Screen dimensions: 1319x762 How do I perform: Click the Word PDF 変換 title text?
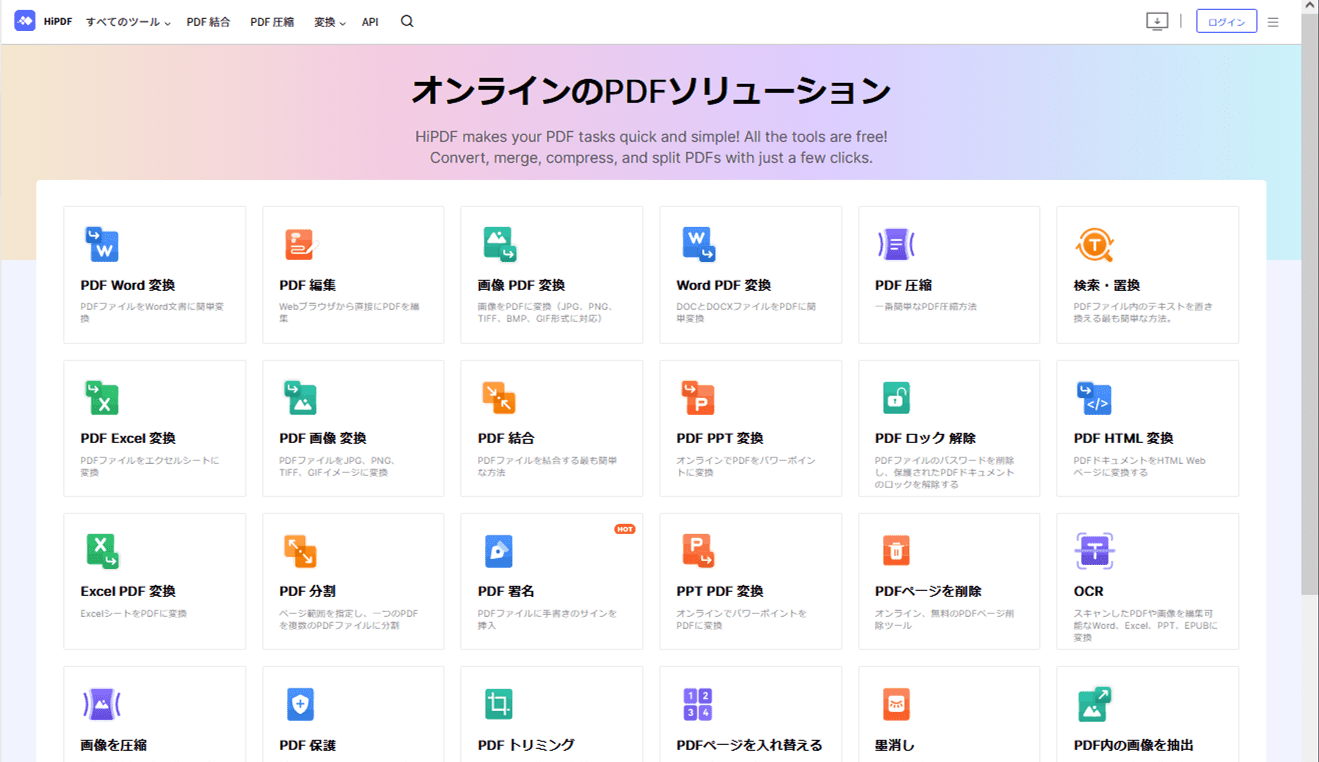[x=724, y=285]
